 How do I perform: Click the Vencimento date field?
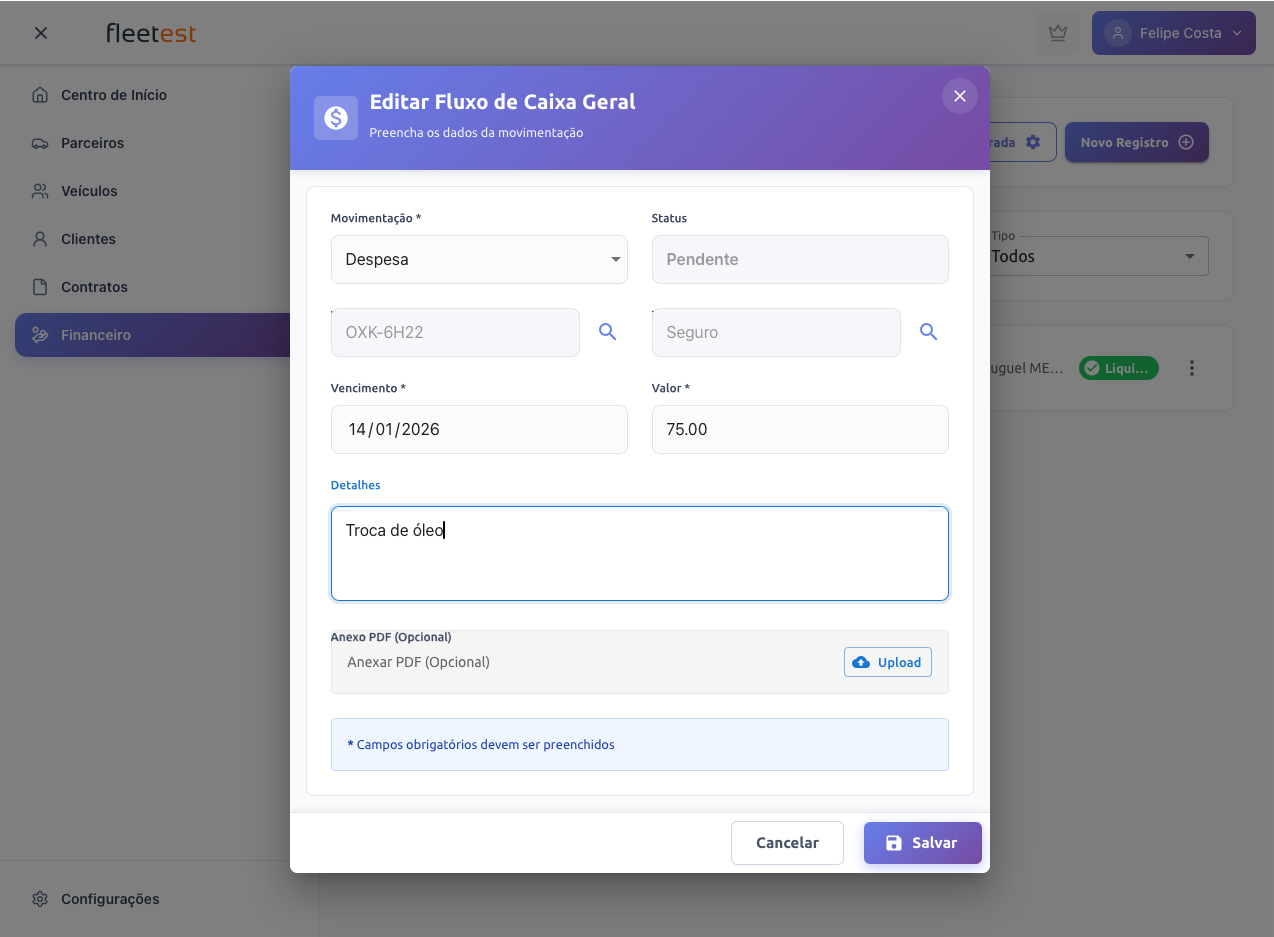pos(479,430)
